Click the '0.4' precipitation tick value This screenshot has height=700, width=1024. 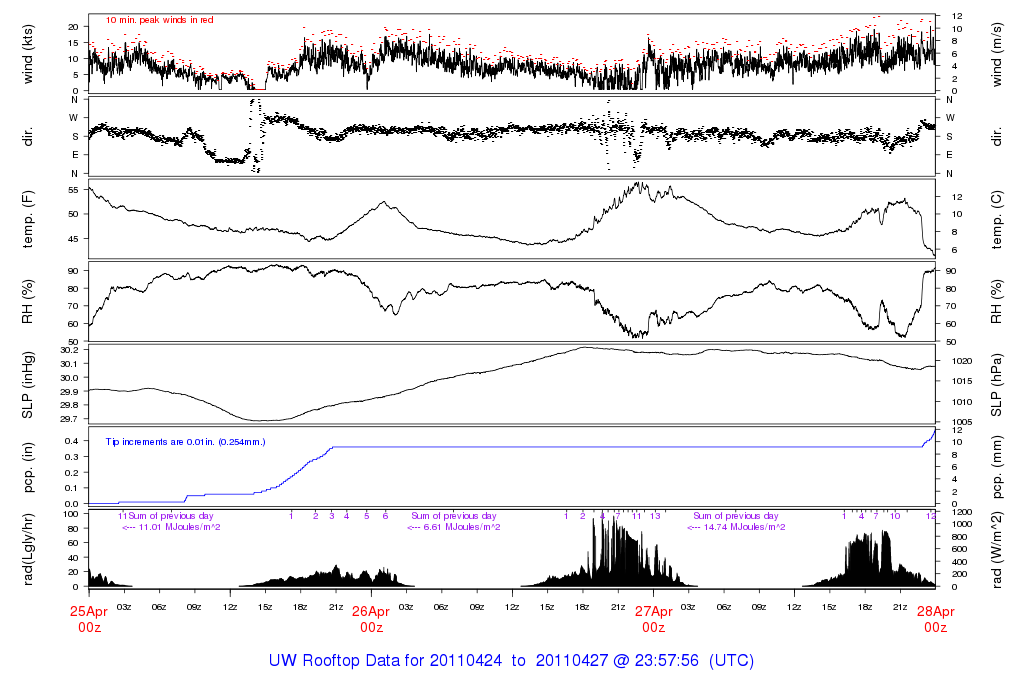72,441
